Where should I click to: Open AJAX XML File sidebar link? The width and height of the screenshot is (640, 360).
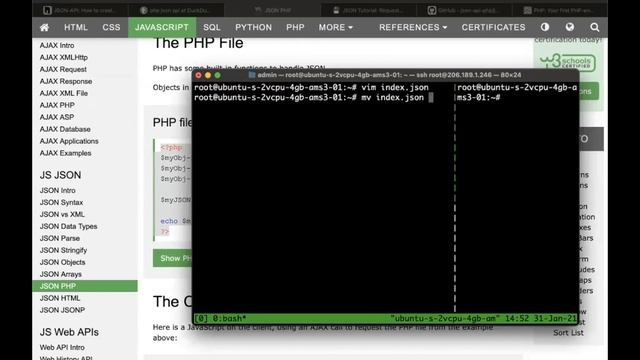click(64, 93)
